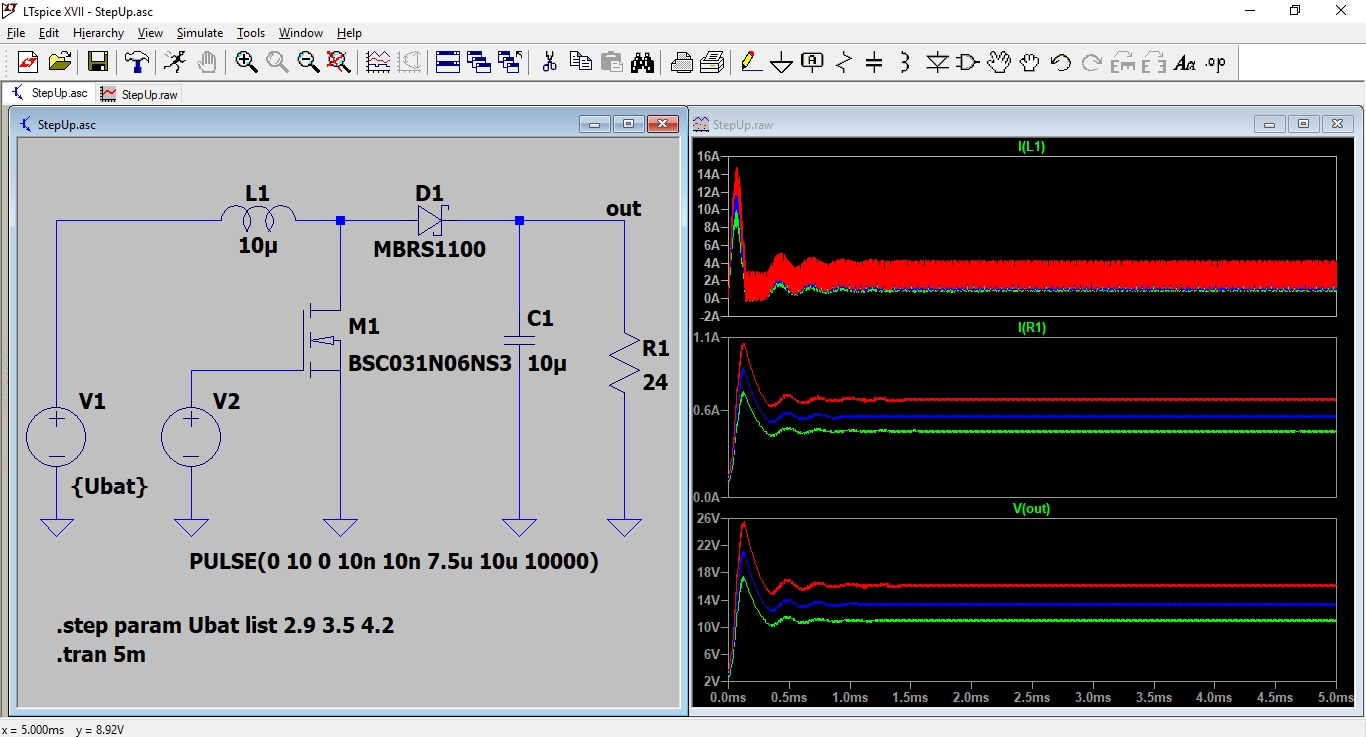This screenshot has height=737, width=1366.
Task: Place a Ground symbol from the toolbar
Action: tap(782, 62)
